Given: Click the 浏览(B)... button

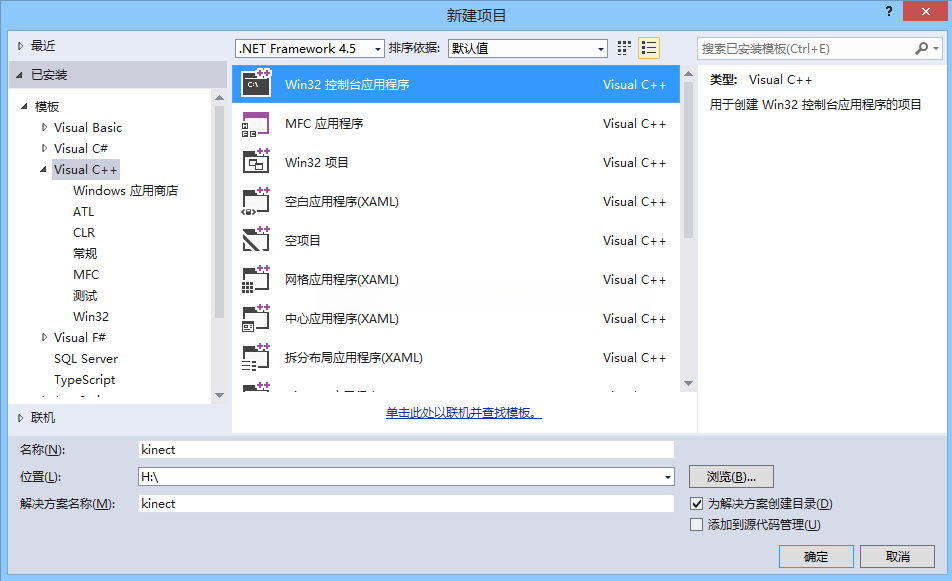Looking at the screenshot, I should [x=731, y=477].
